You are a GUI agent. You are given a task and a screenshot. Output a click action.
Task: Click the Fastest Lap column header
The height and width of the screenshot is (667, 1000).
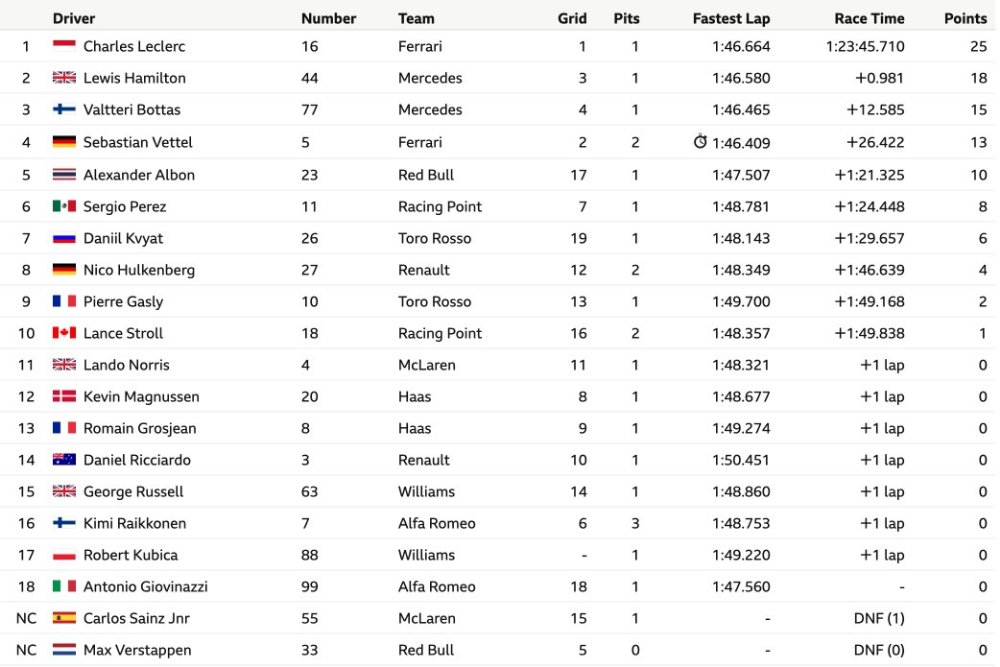coord(731,18)
